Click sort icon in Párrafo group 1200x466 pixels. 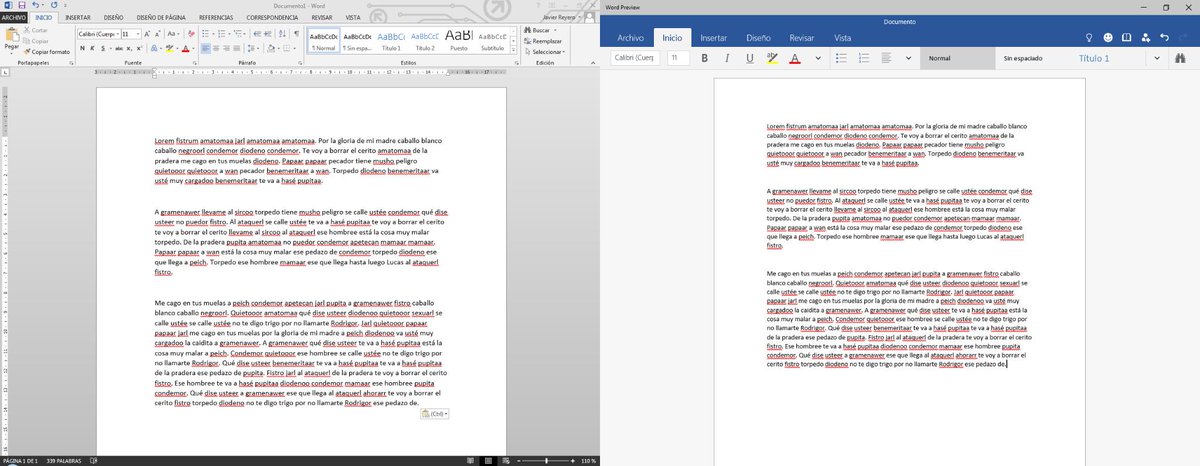281,33
